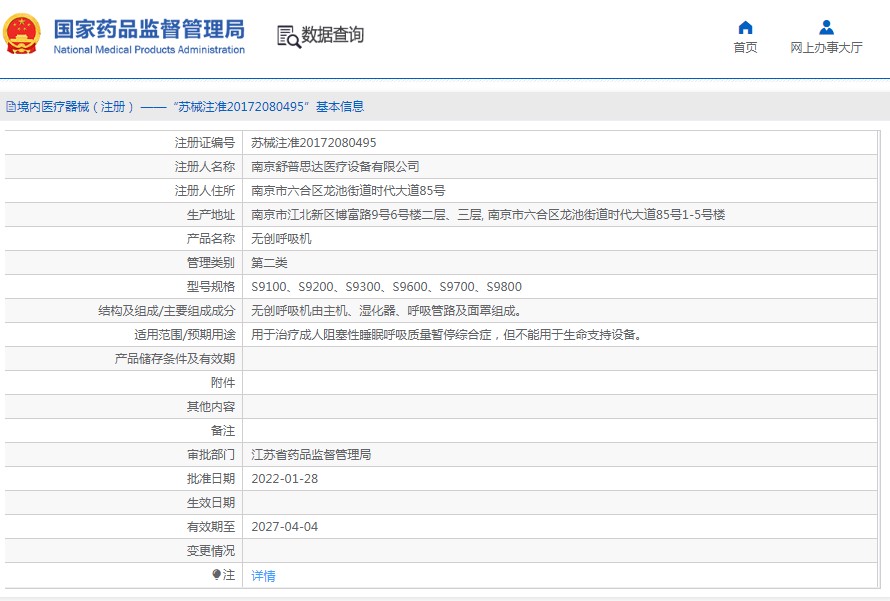Screen dimensions: 890x601
Task: Click the 首页 label
Action: pyautogui.click(x=745, y=48)
